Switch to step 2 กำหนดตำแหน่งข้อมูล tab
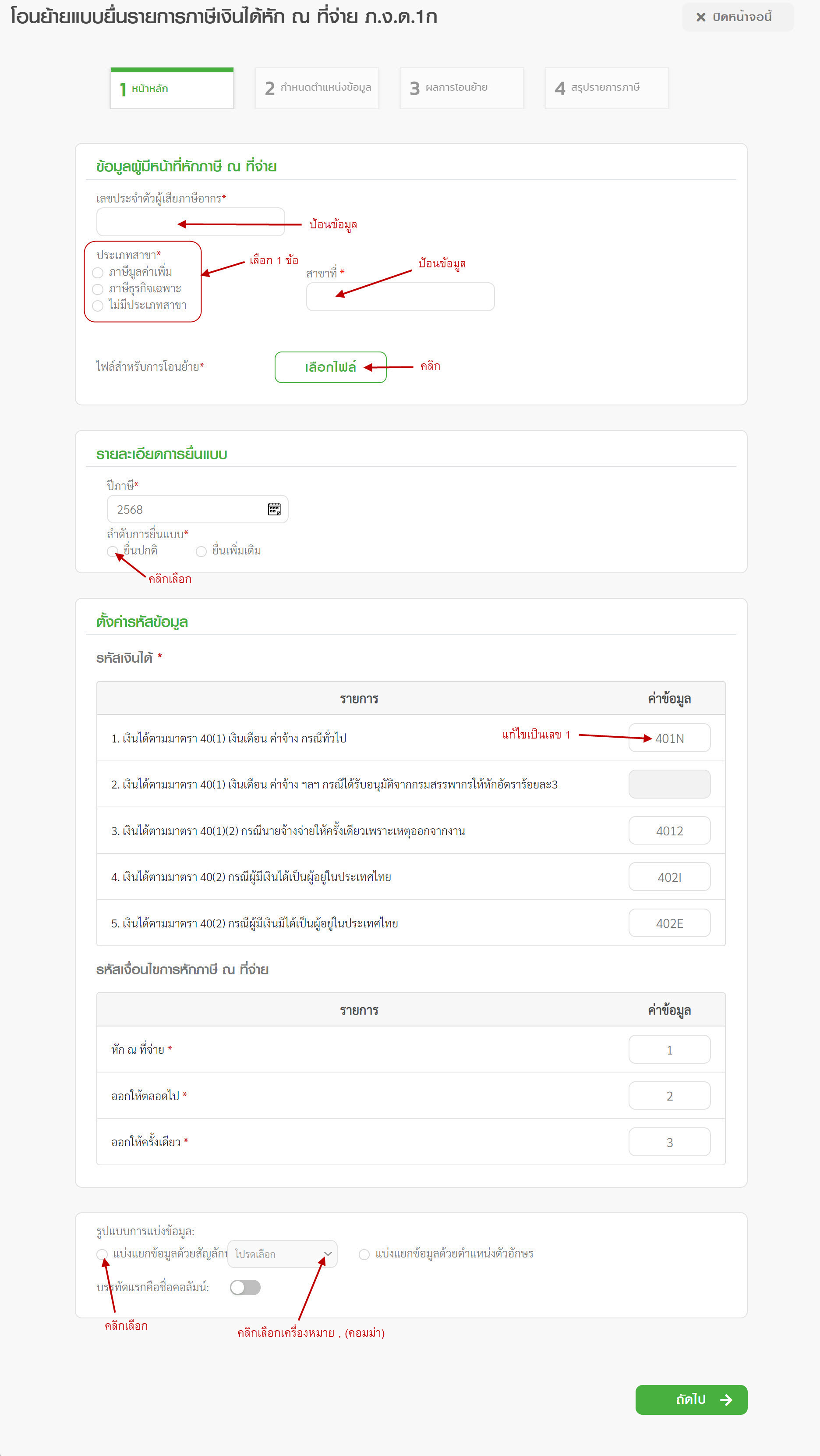This screenshot has width=820, height=1456. tap(317, 88)
